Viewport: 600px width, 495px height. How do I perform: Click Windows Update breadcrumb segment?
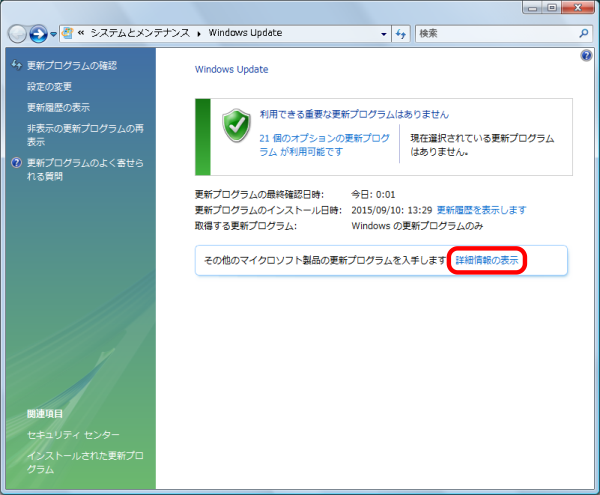click(x=245, y=33)
